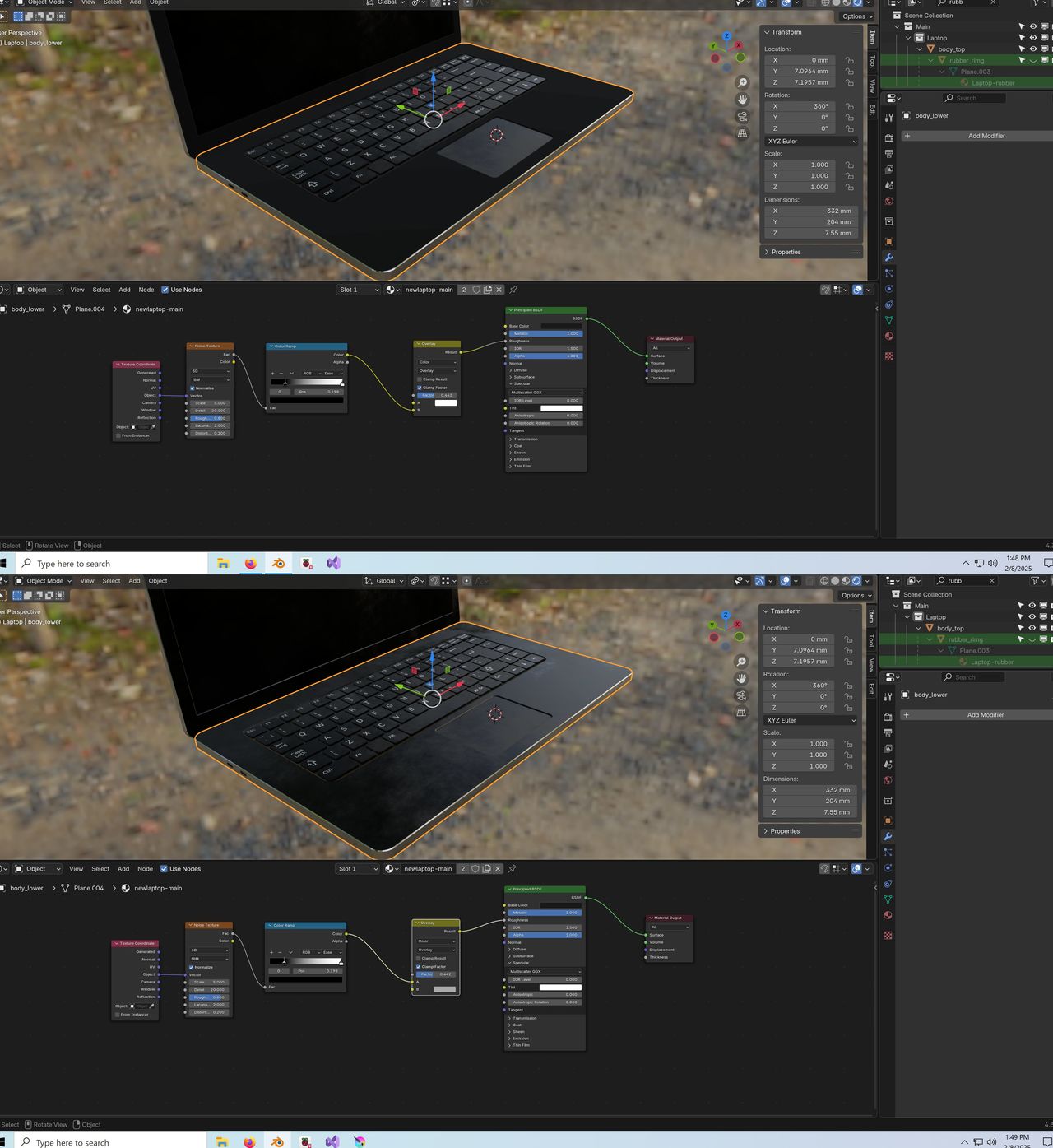The height and width of the screenshot is (1148, 1053).
Task: Open World properties tab in lower properties editor
Action: point(888,781)
